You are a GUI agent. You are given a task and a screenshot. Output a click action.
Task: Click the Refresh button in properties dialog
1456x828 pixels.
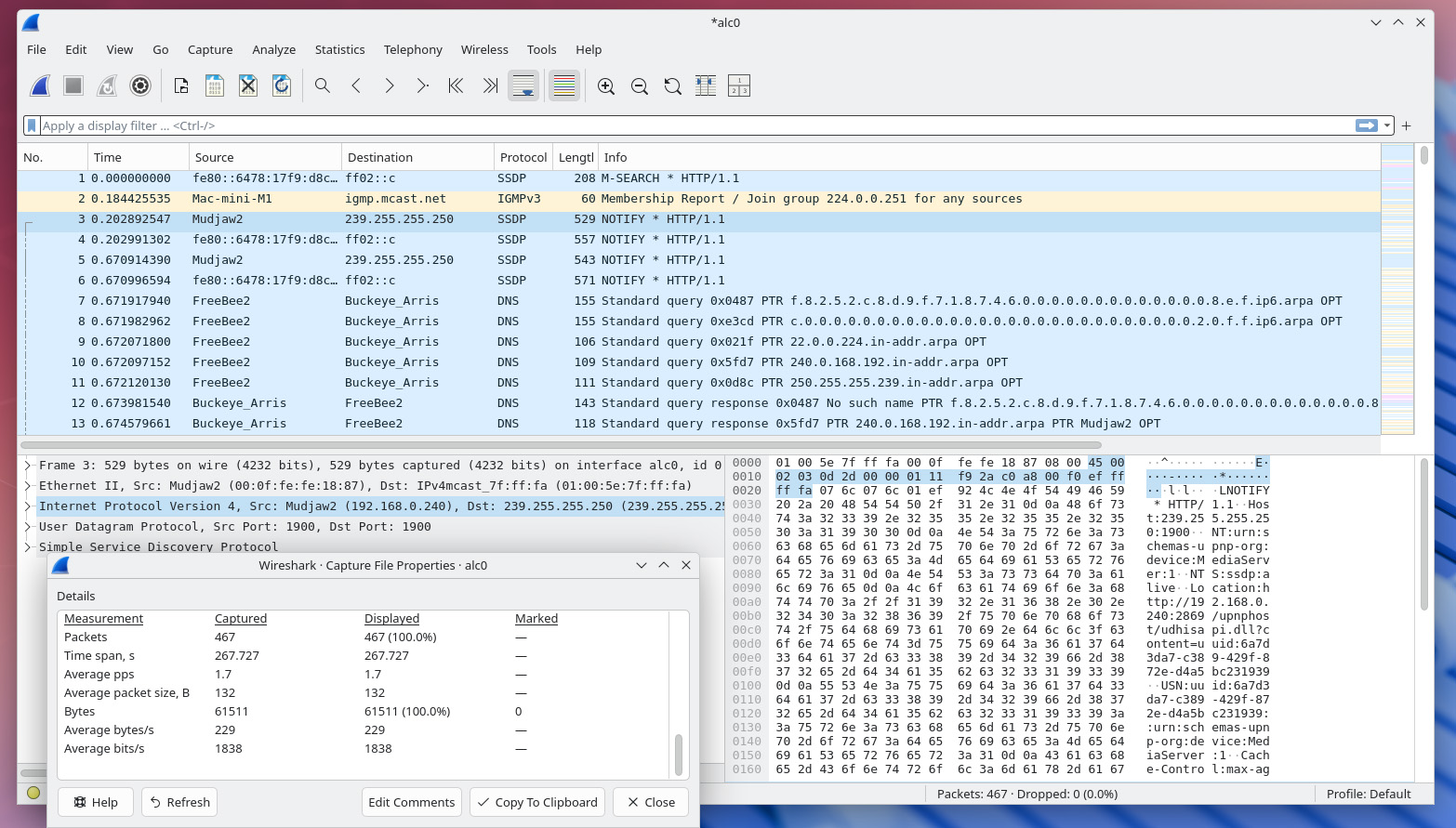tap(179, 802)
